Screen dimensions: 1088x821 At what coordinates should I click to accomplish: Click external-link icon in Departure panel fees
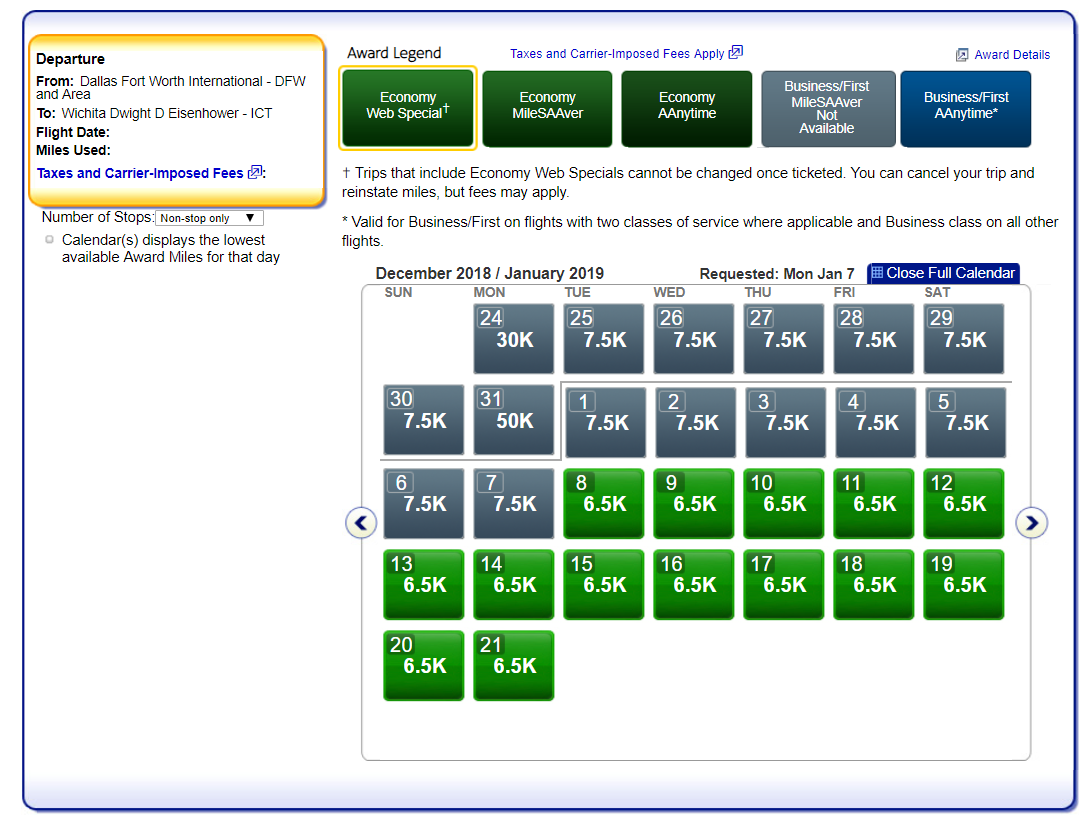coord(254,173)
